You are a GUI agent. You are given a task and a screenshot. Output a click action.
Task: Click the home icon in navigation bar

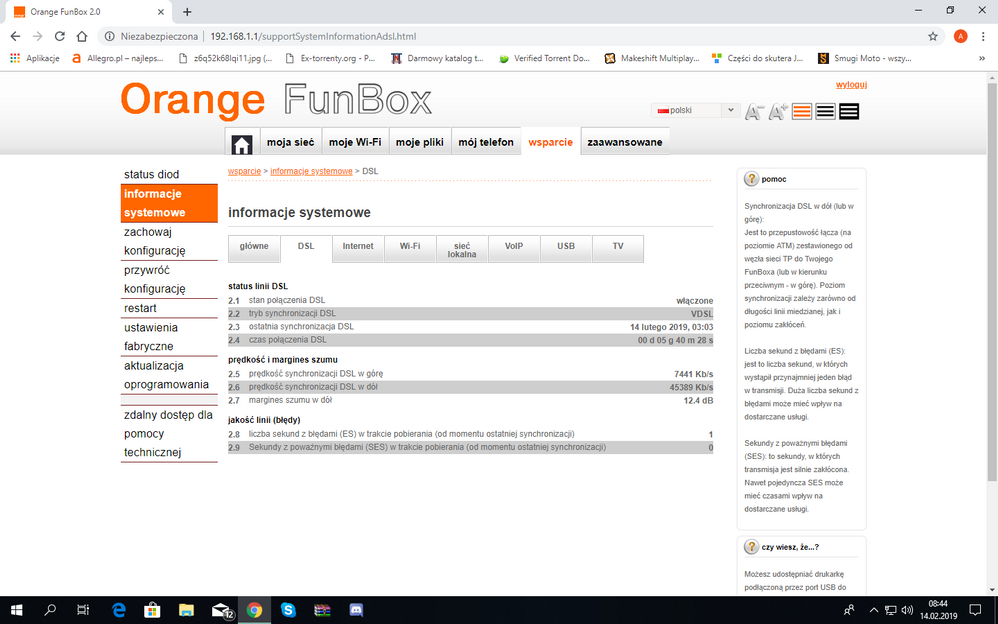tap(242, 143)
